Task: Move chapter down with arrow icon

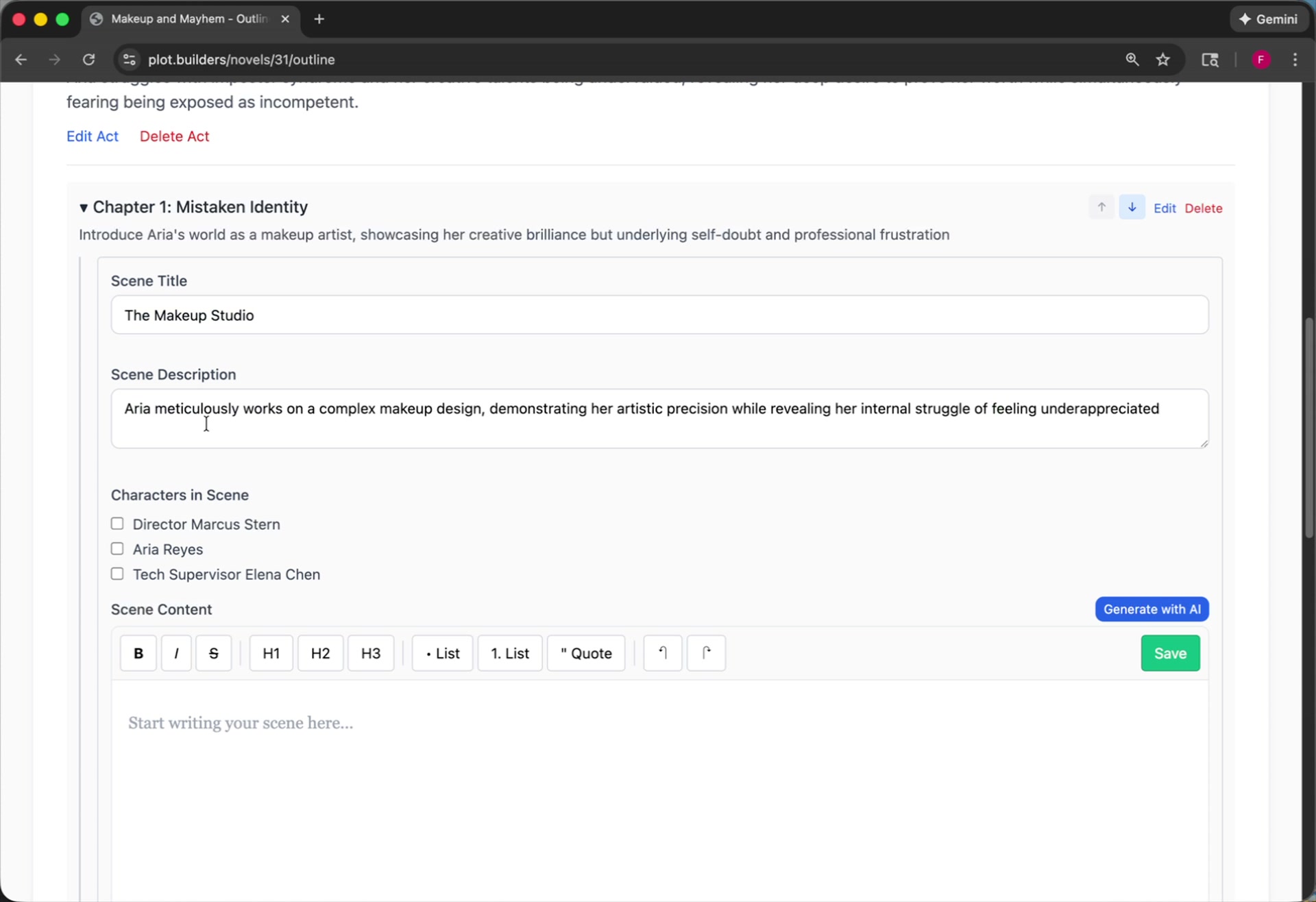Action: coord(1132,208)
